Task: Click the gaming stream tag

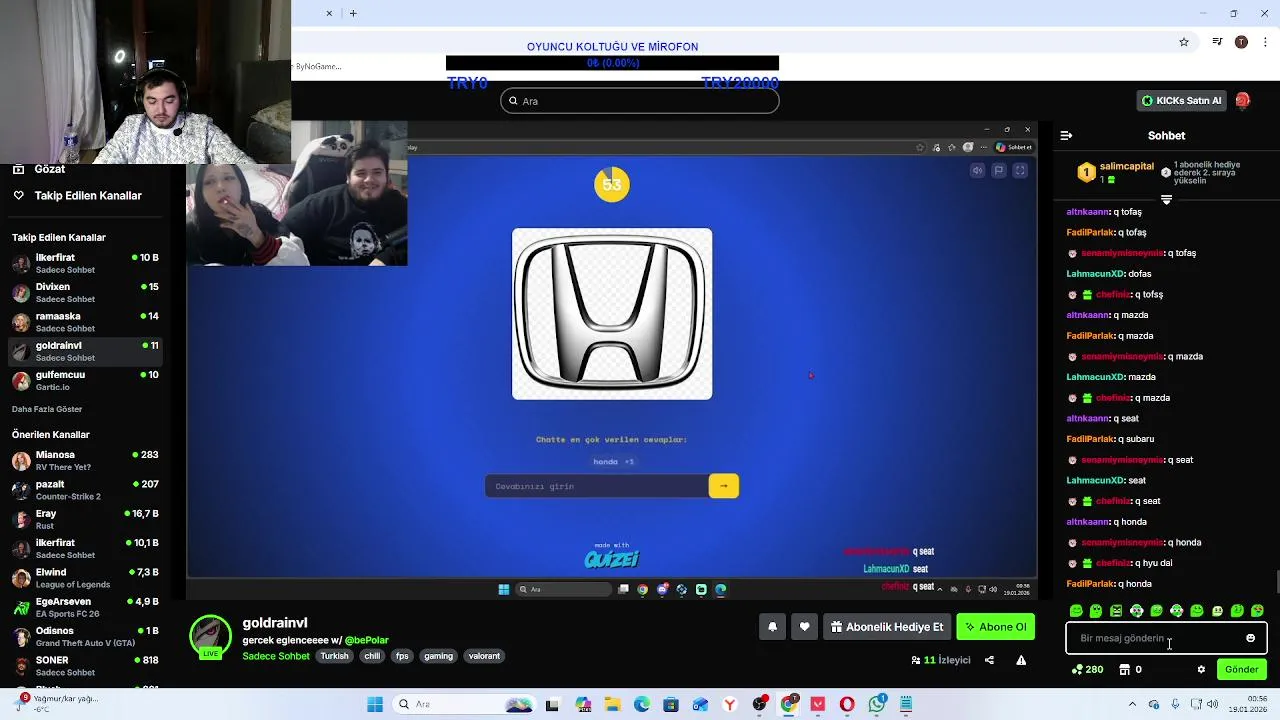Action: point(438,656)
